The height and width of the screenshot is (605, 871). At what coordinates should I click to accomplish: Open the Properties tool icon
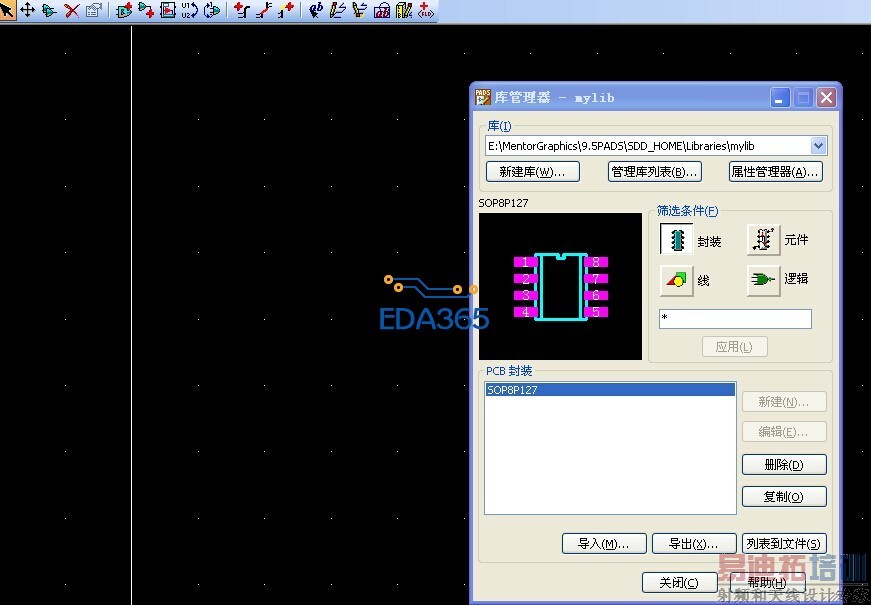point(93,10)
